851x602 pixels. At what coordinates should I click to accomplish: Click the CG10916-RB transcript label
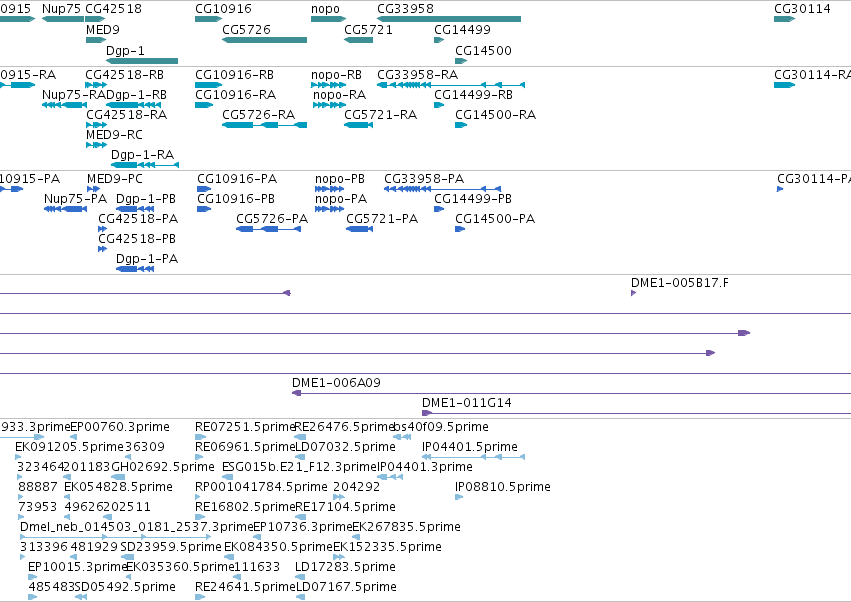[x=234, y=74]
